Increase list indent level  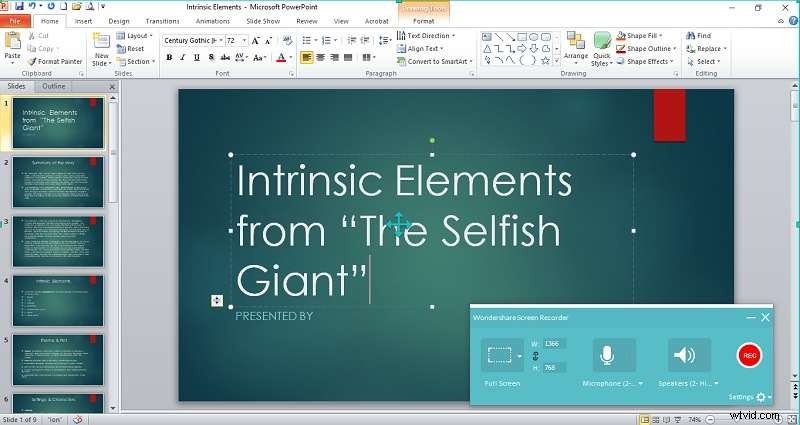365,40
